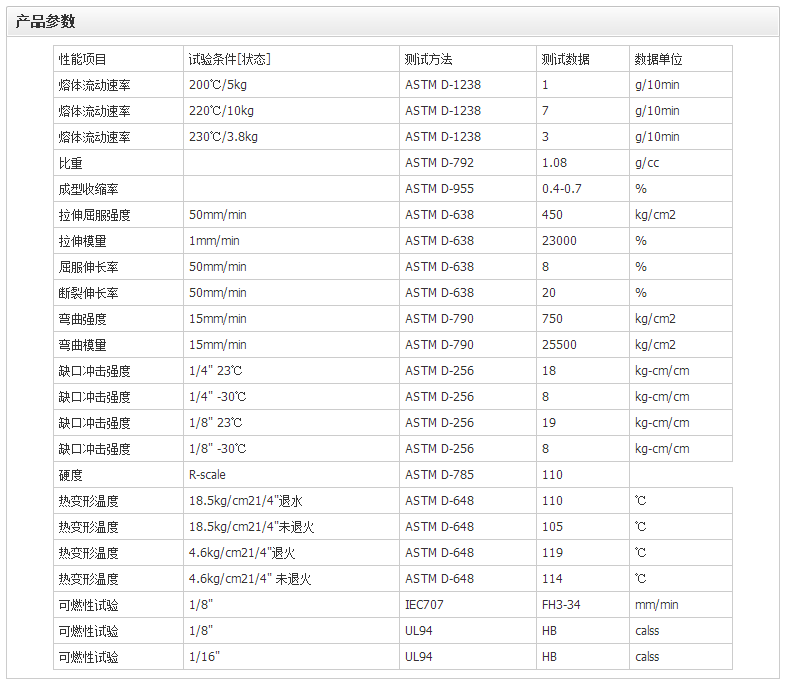Image resolution: width=786 pixels, height=683 pixels.
Task: Pick the 450 data value
Action: pos(582,215)
